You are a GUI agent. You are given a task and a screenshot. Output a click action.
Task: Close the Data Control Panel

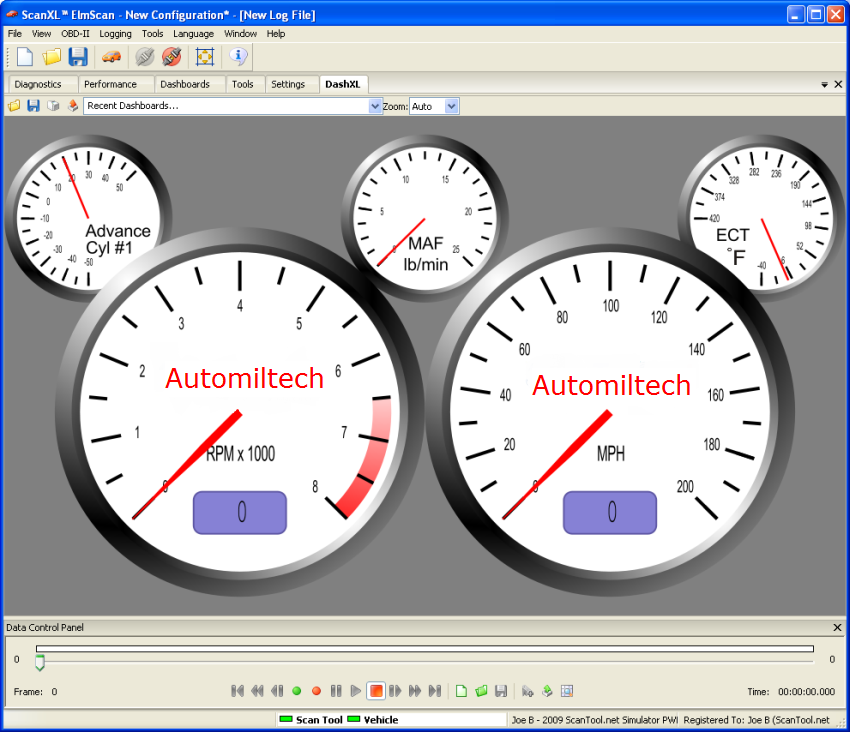(x=837, y=627)
